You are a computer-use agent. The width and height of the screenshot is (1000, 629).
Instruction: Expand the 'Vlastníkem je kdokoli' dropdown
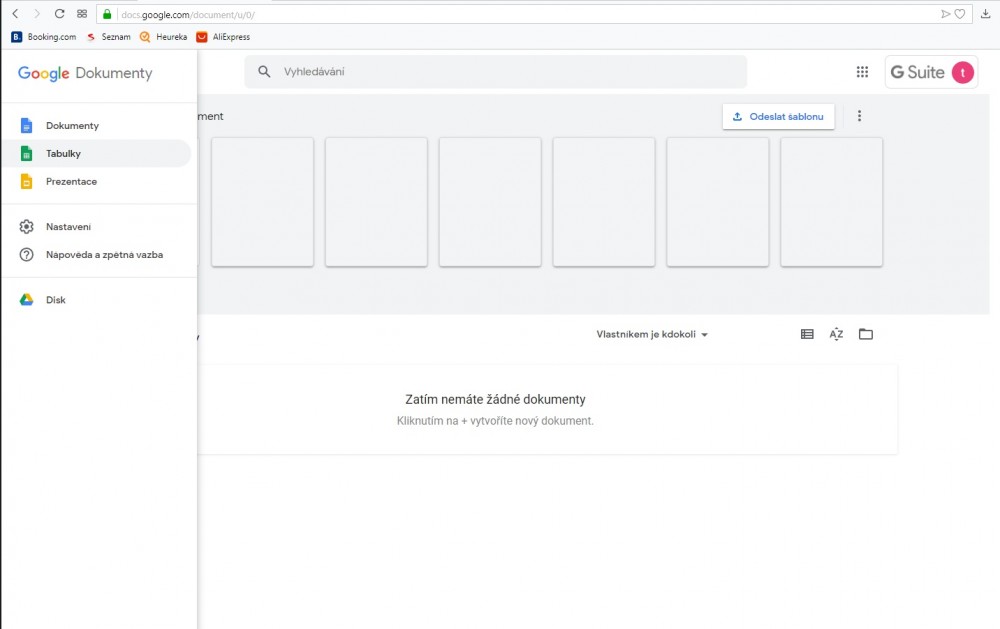click(x=652, y=335)
